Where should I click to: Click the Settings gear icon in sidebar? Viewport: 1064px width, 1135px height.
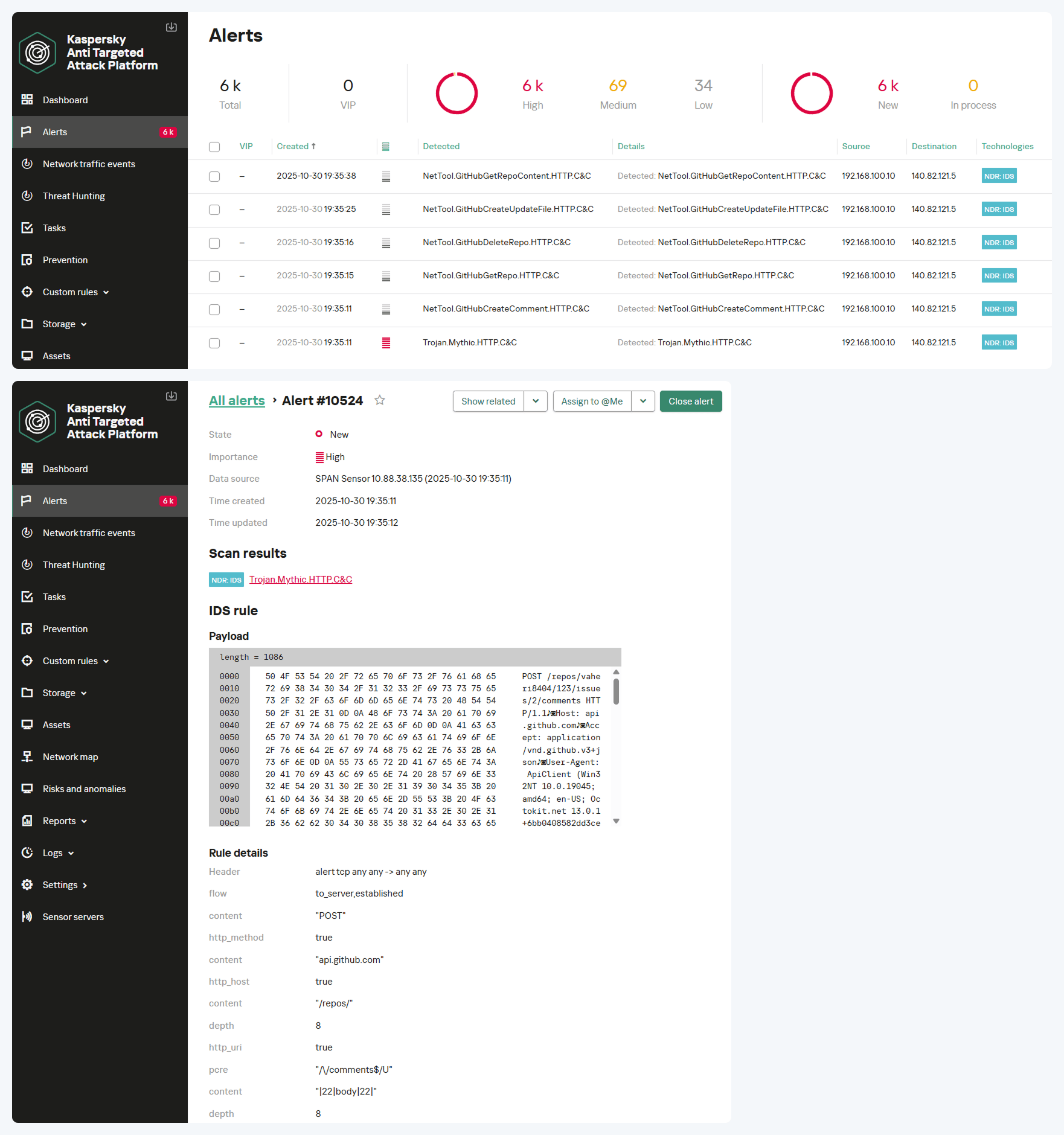pyautogui.click(x=27, y=884)
